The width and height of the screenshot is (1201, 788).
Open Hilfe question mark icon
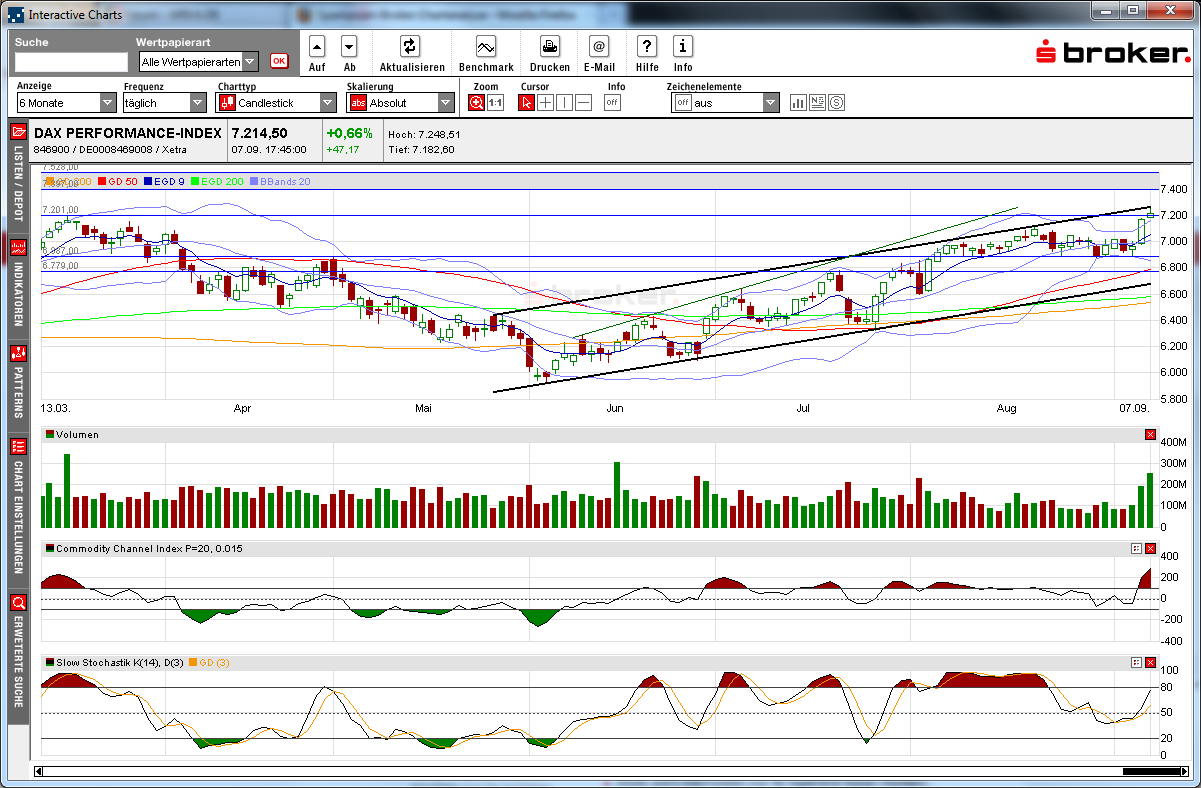(647, 46)
